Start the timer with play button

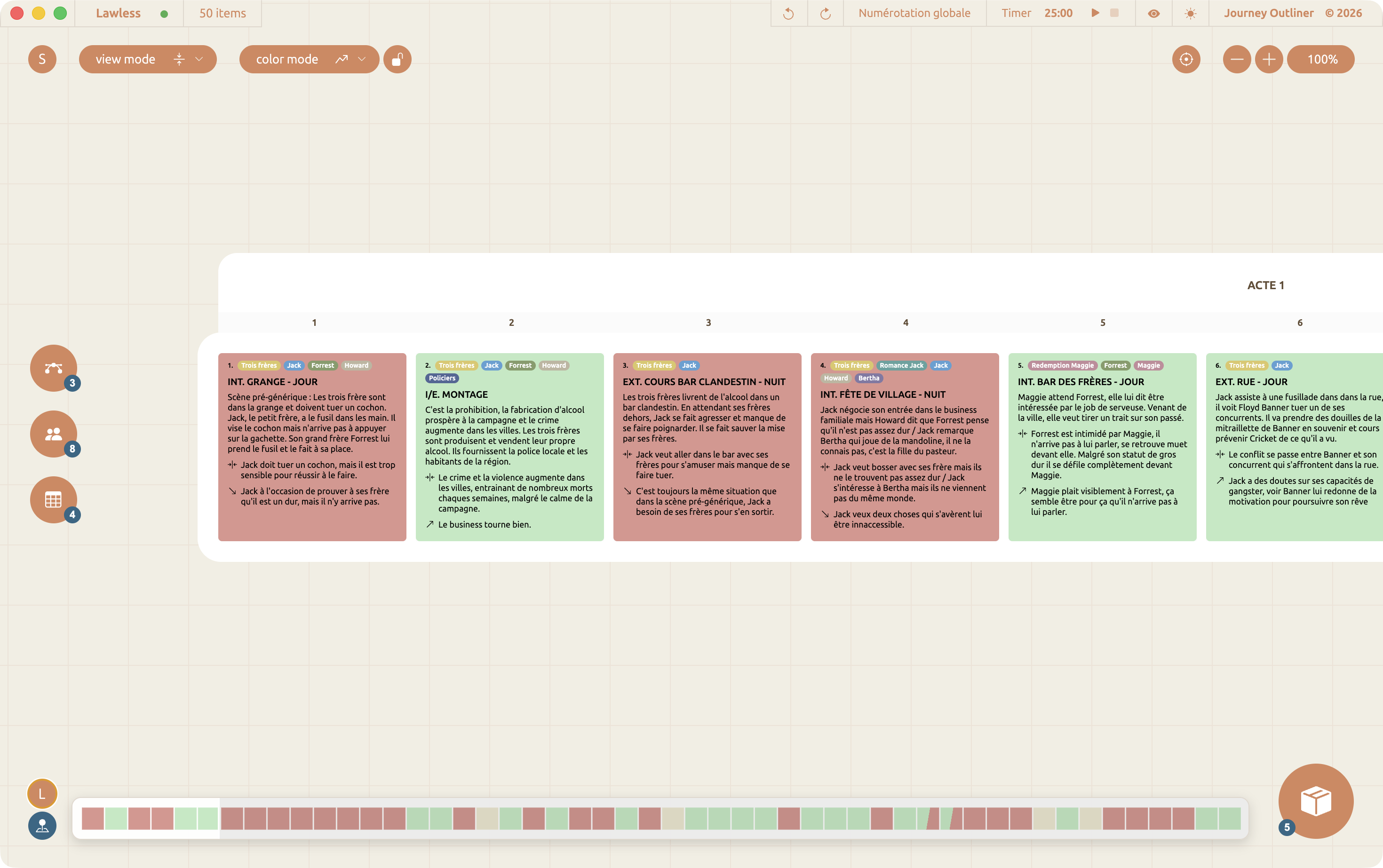click(x=1095, y=13)
